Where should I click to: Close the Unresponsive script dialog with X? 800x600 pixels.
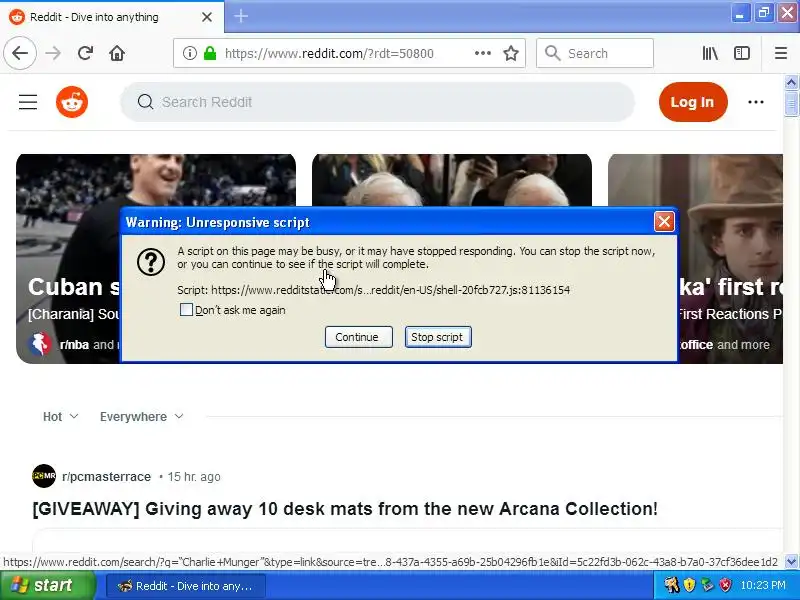pyautogui.click(x=664, y=221)
